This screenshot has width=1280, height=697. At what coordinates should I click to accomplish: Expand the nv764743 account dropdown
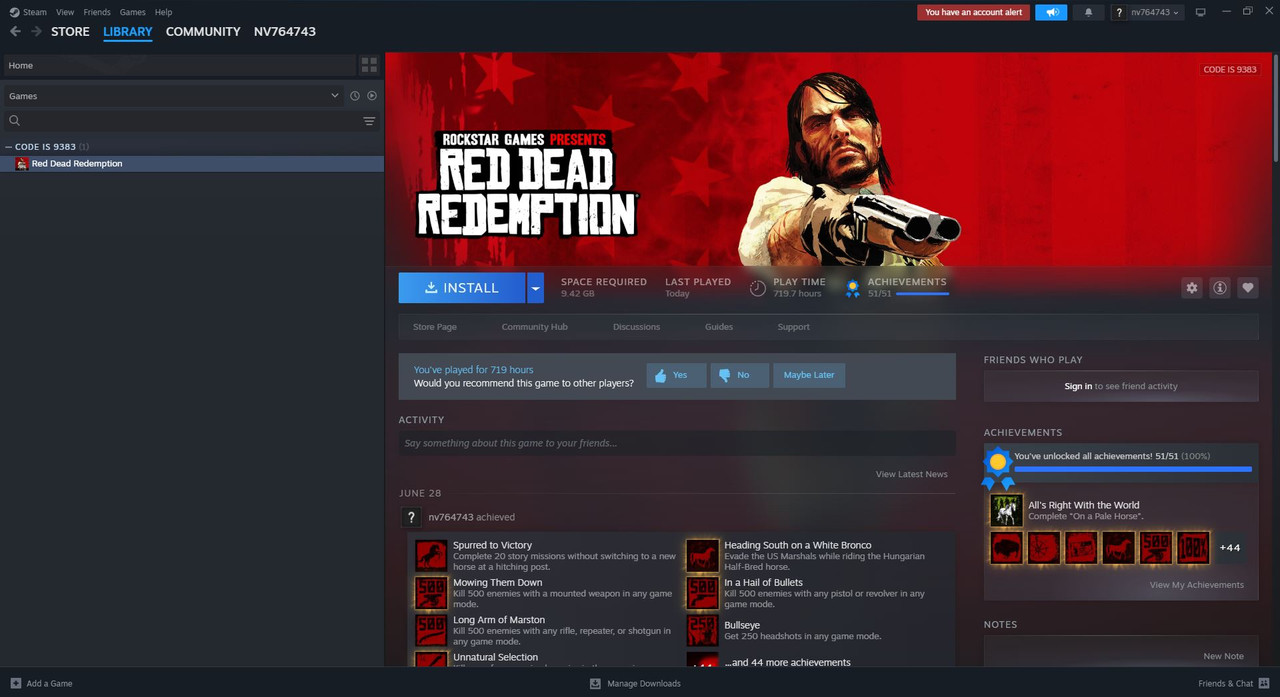[x=1147, y=12]
